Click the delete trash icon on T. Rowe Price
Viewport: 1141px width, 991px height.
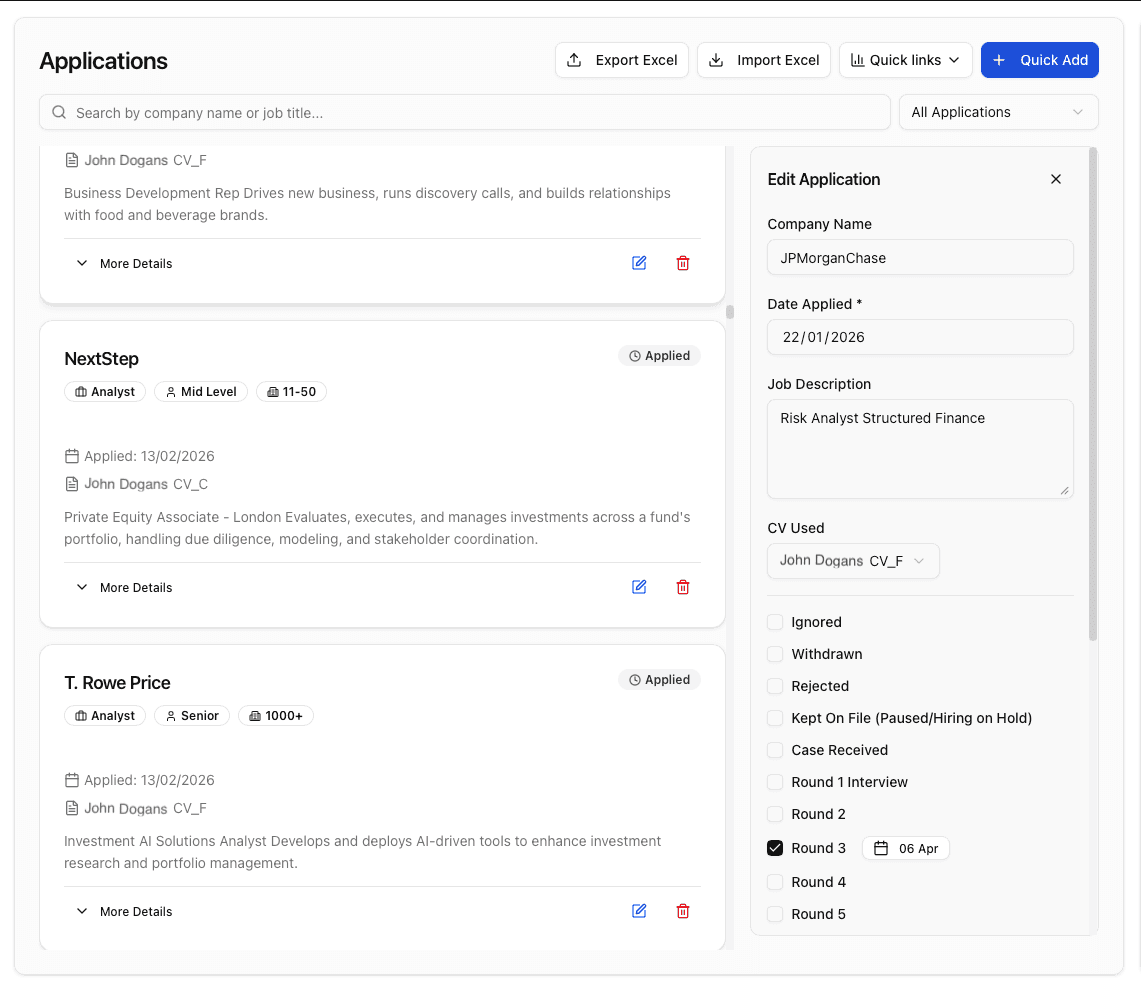(x=683, y=911)
